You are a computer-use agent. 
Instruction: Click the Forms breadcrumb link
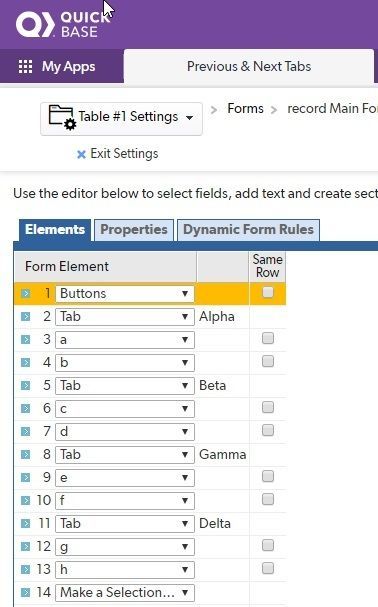click(245, 108)
